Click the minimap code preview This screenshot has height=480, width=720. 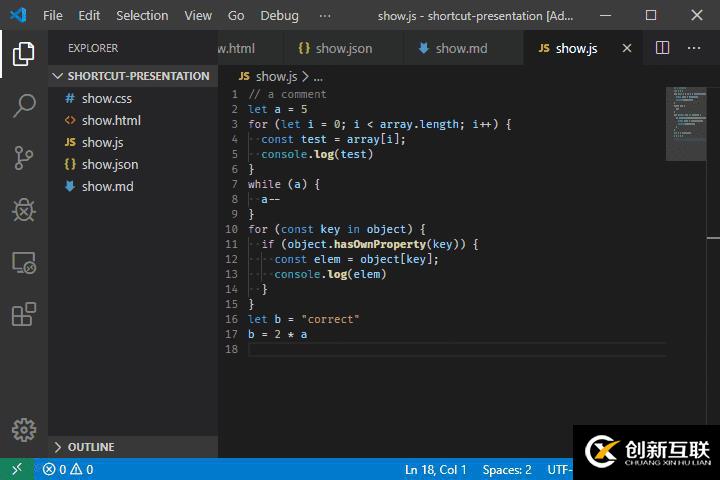click(686, 123)
